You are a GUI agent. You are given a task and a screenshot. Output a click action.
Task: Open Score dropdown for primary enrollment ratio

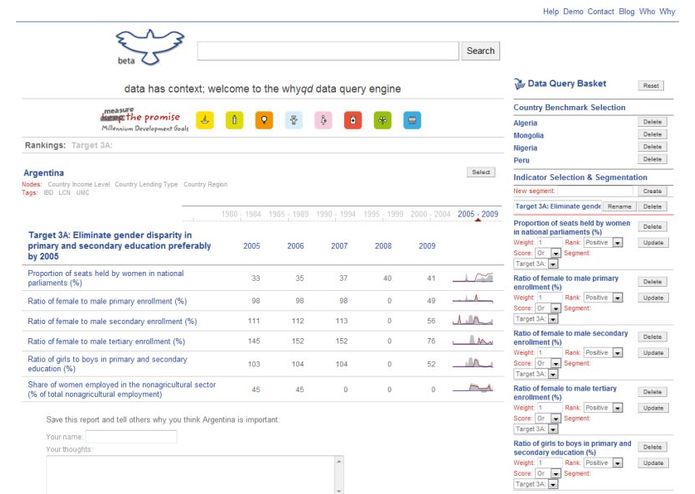tap(548, 308)
